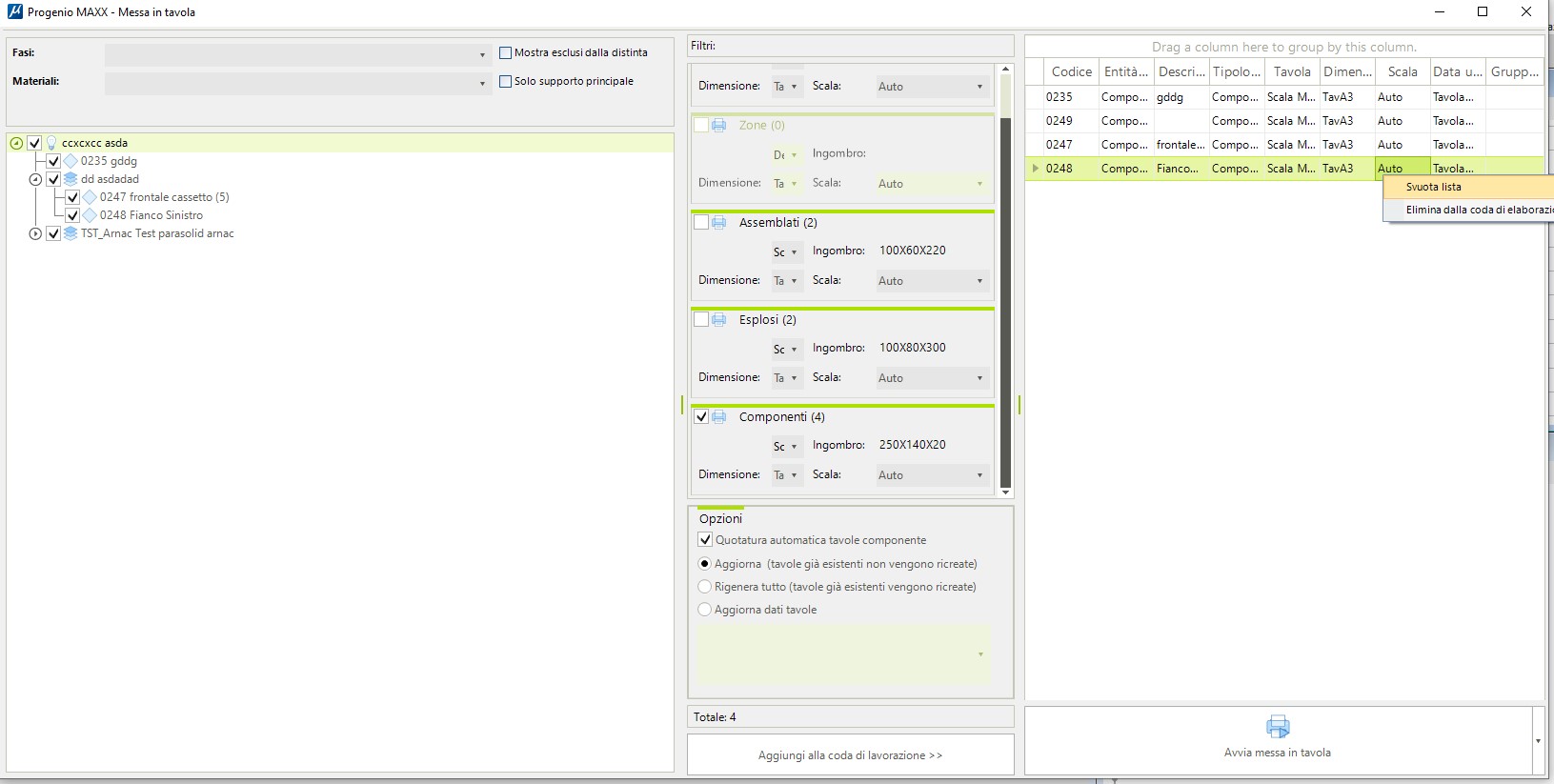
Task: Click the Filtri field at top
Action: pyautogui.click(x=850, y=46)
